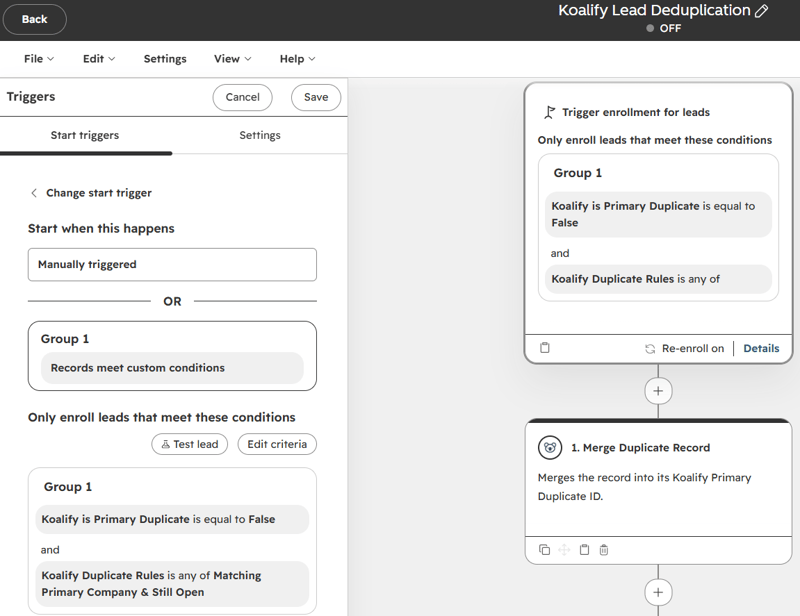Click the OFF workflow status indicator
Screen dimensions: 800x616
(664, 29)
